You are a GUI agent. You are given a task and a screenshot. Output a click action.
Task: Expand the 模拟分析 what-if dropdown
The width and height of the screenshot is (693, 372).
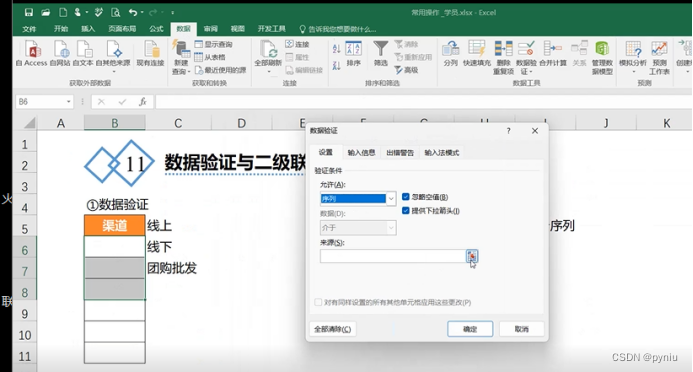(633, 71)
